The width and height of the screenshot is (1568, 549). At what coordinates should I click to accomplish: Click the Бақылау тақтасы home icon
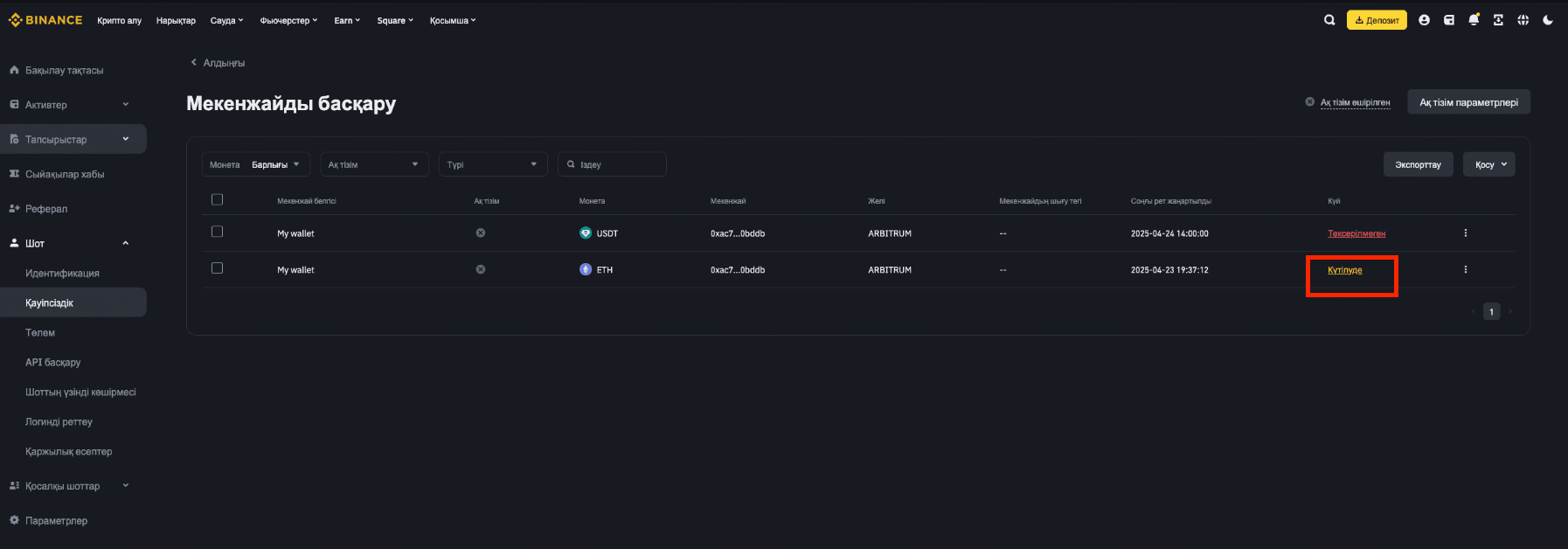pyautogui.click(x=14, y=70)
